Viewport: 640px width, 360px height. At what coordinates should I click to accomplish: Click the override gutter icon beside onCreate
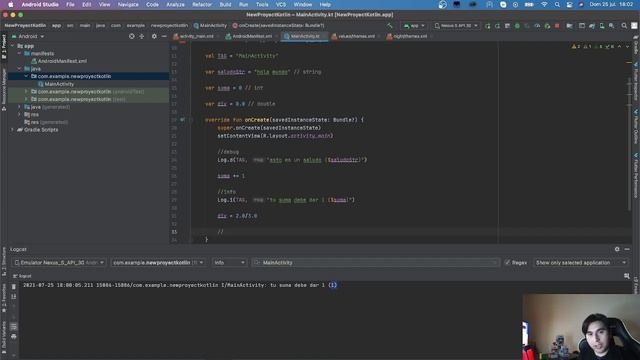pyautogui.click(x=182, y=120)
